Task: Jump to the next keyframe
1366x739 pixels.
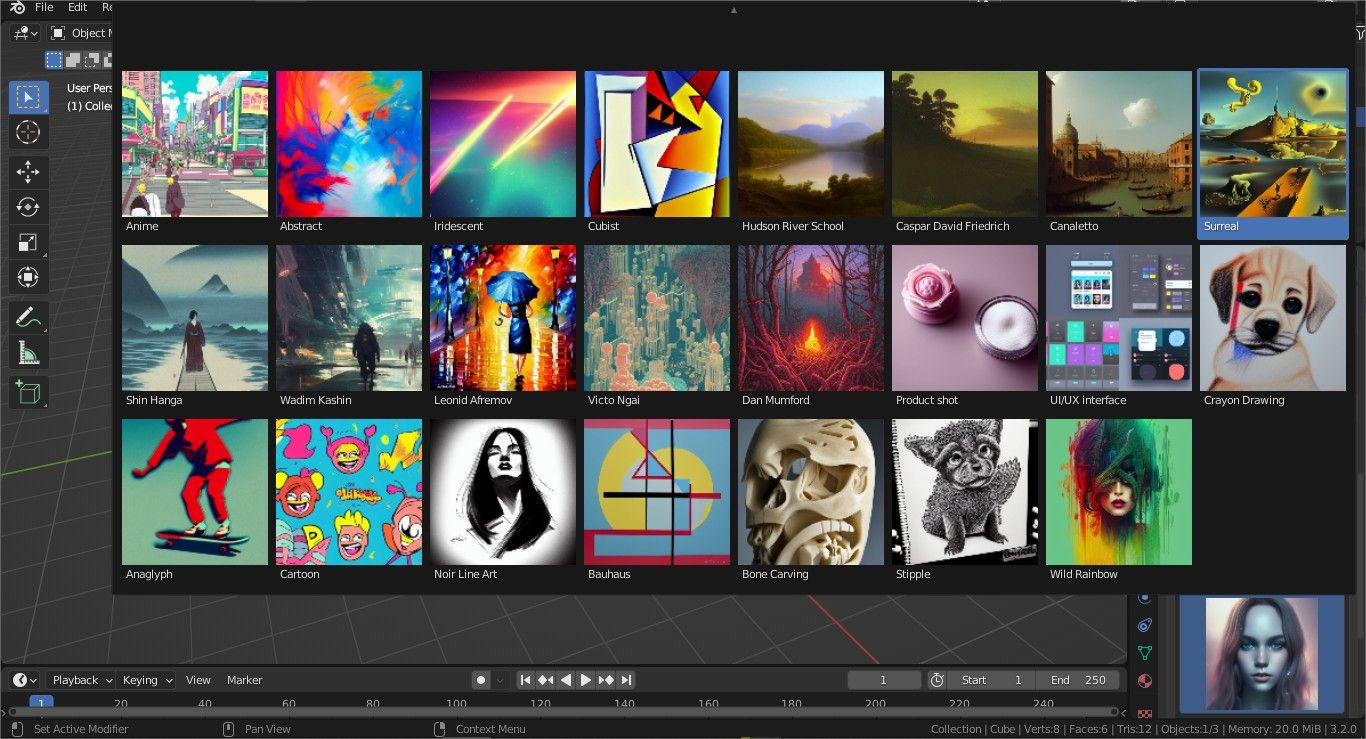Action: pos(606,680)
